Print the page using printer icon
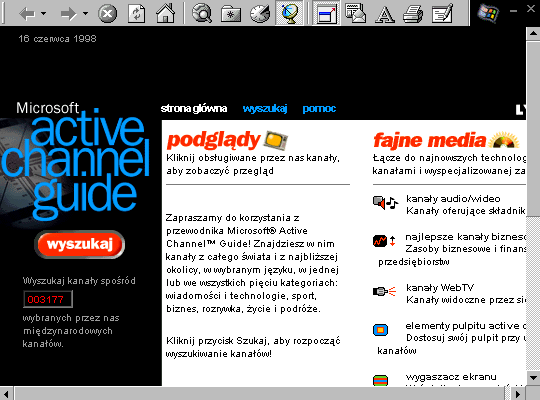This screenshot has width=540, height=400. (413, 14)
